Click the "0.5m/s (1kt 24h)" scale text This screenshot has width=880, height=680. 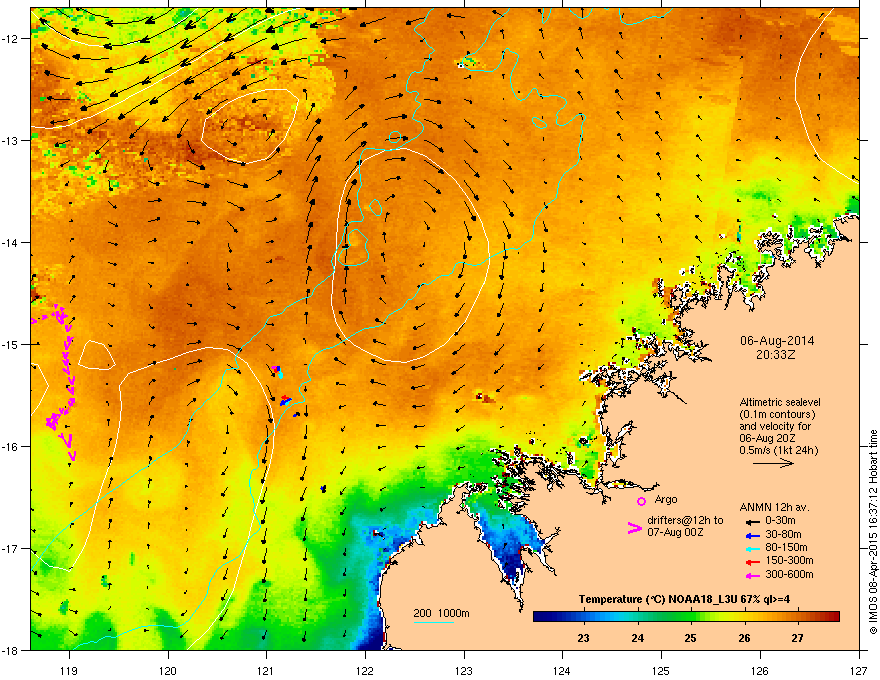click(x=778, y=450)
